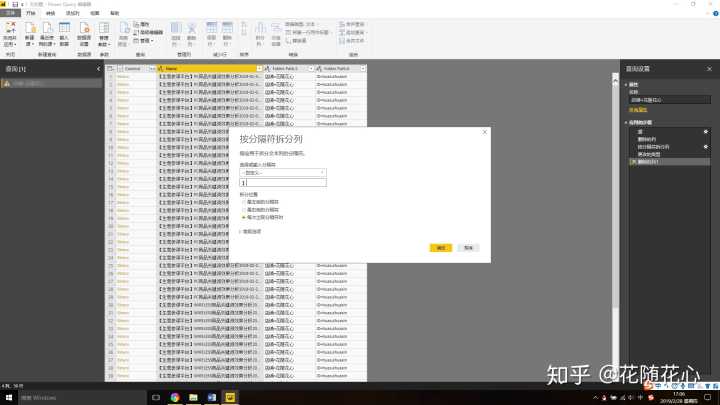Switch to the Help ribbon tab
720x405 pixels.
click(115, 13)
